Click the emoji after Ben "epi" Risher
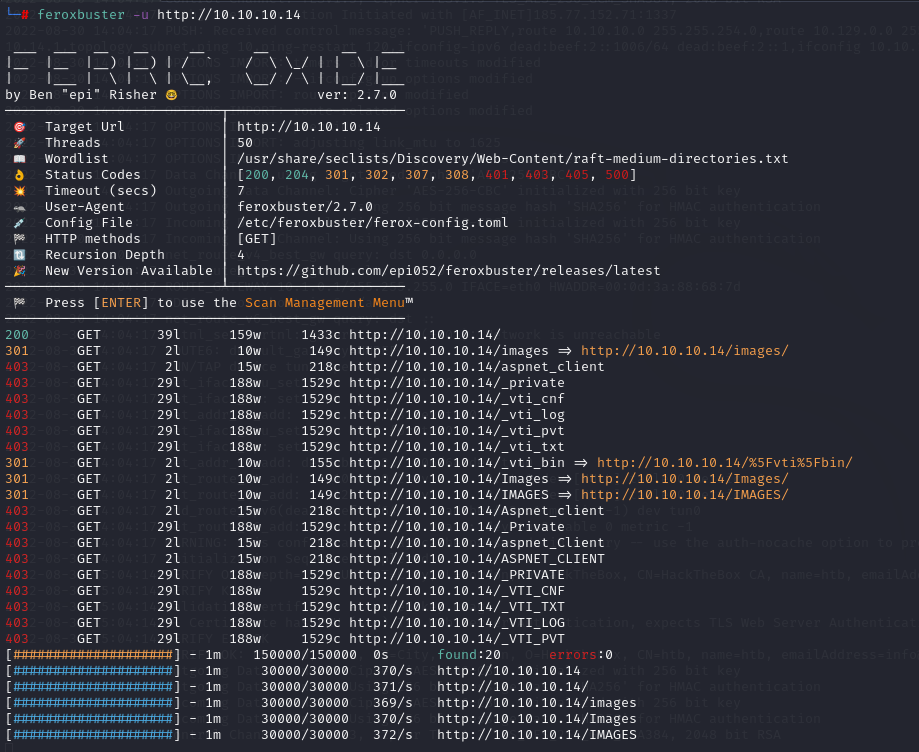The image size is (919, 752). [171, 95]
